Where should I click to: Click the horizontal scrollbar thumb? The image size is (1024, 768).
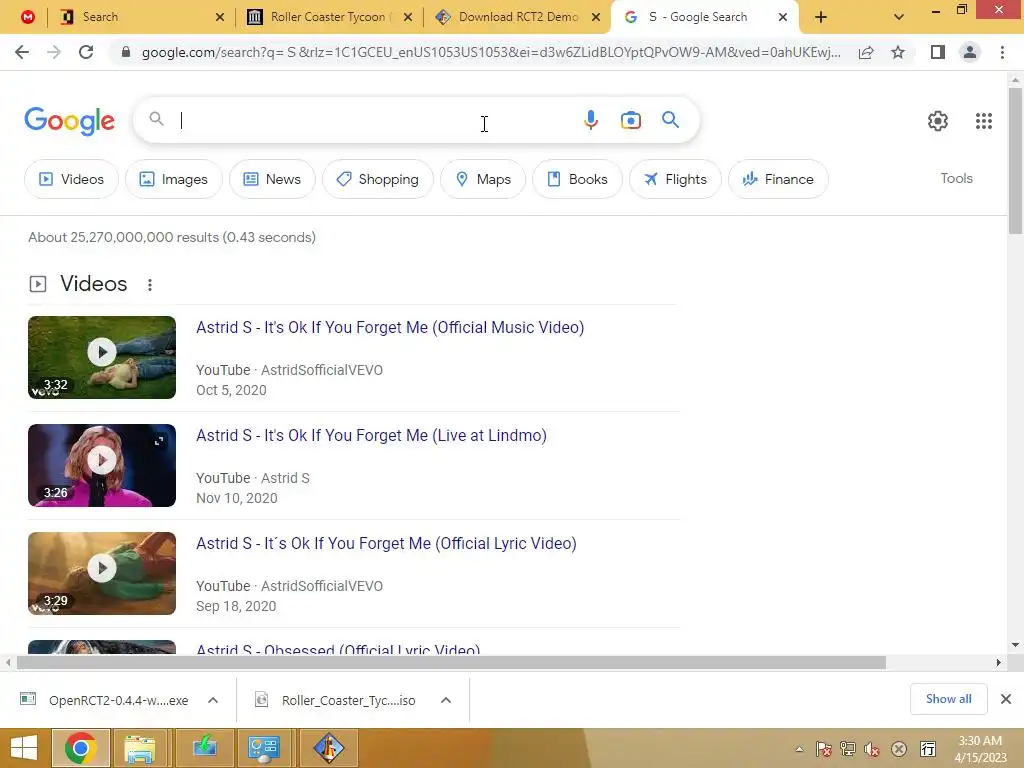tap(451, 662)
